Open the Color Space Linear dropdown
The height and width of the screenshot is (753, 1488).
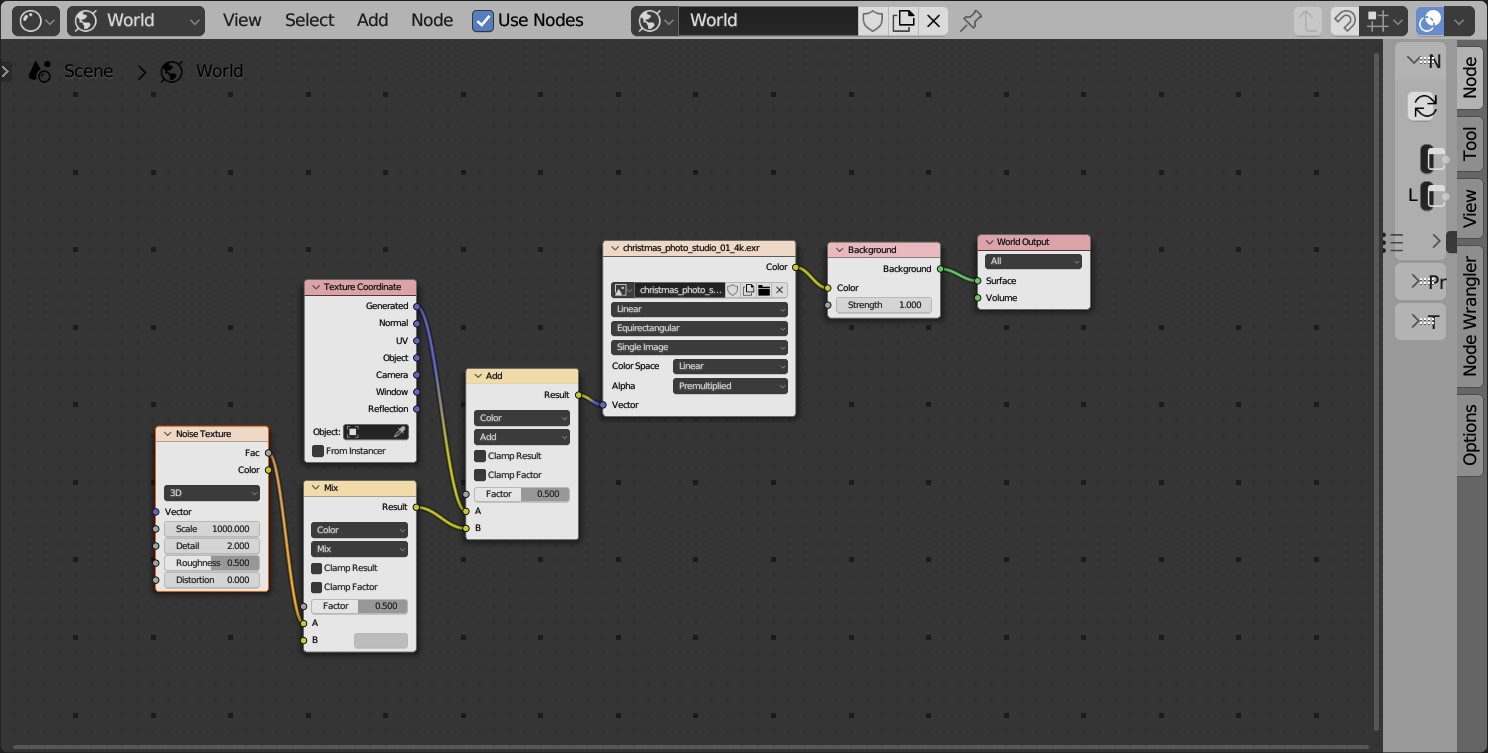tap(730, 366)
